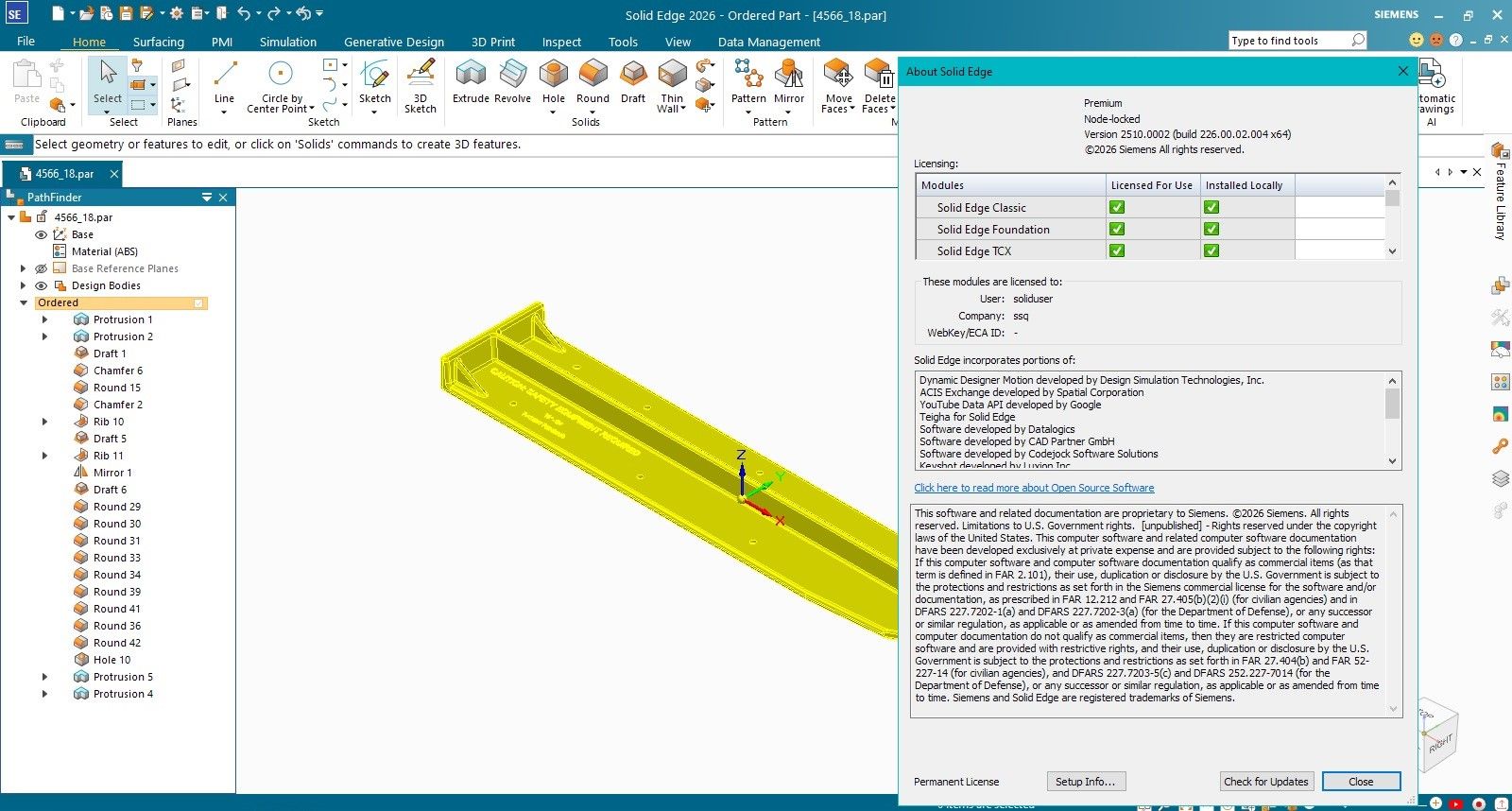Viewport: 1512px width, 811px height.
Task: Click the Setup Info... button
Action: click(1086, 782)
